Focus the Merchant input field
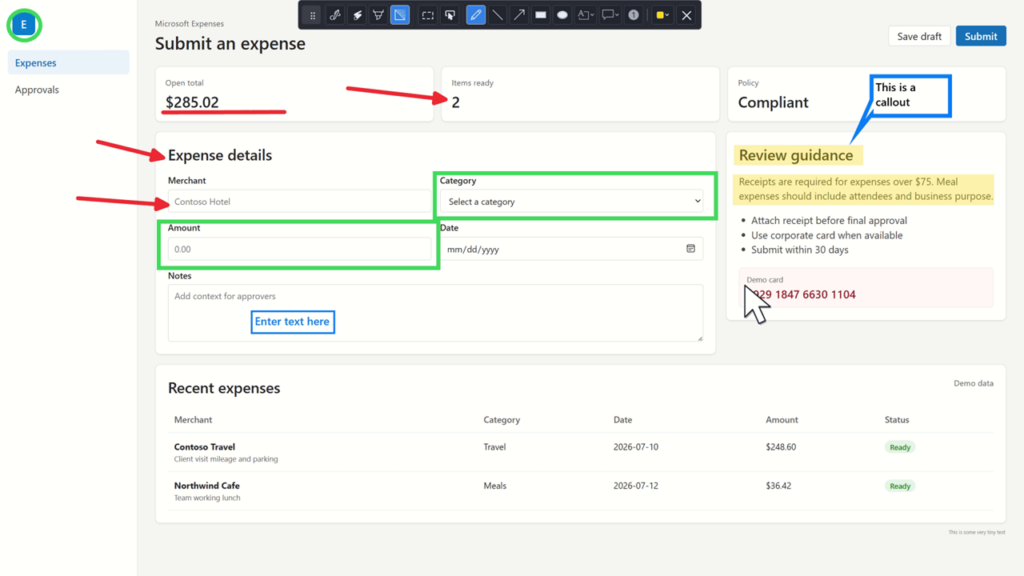 [299, 201]
